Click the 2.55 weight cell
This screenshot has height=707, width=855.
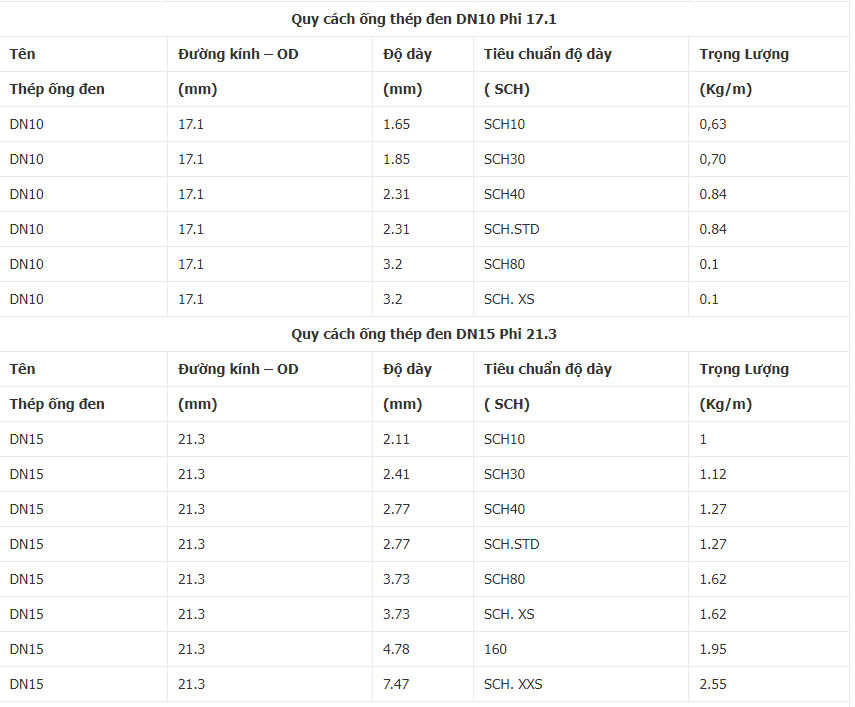pos(714,684)
